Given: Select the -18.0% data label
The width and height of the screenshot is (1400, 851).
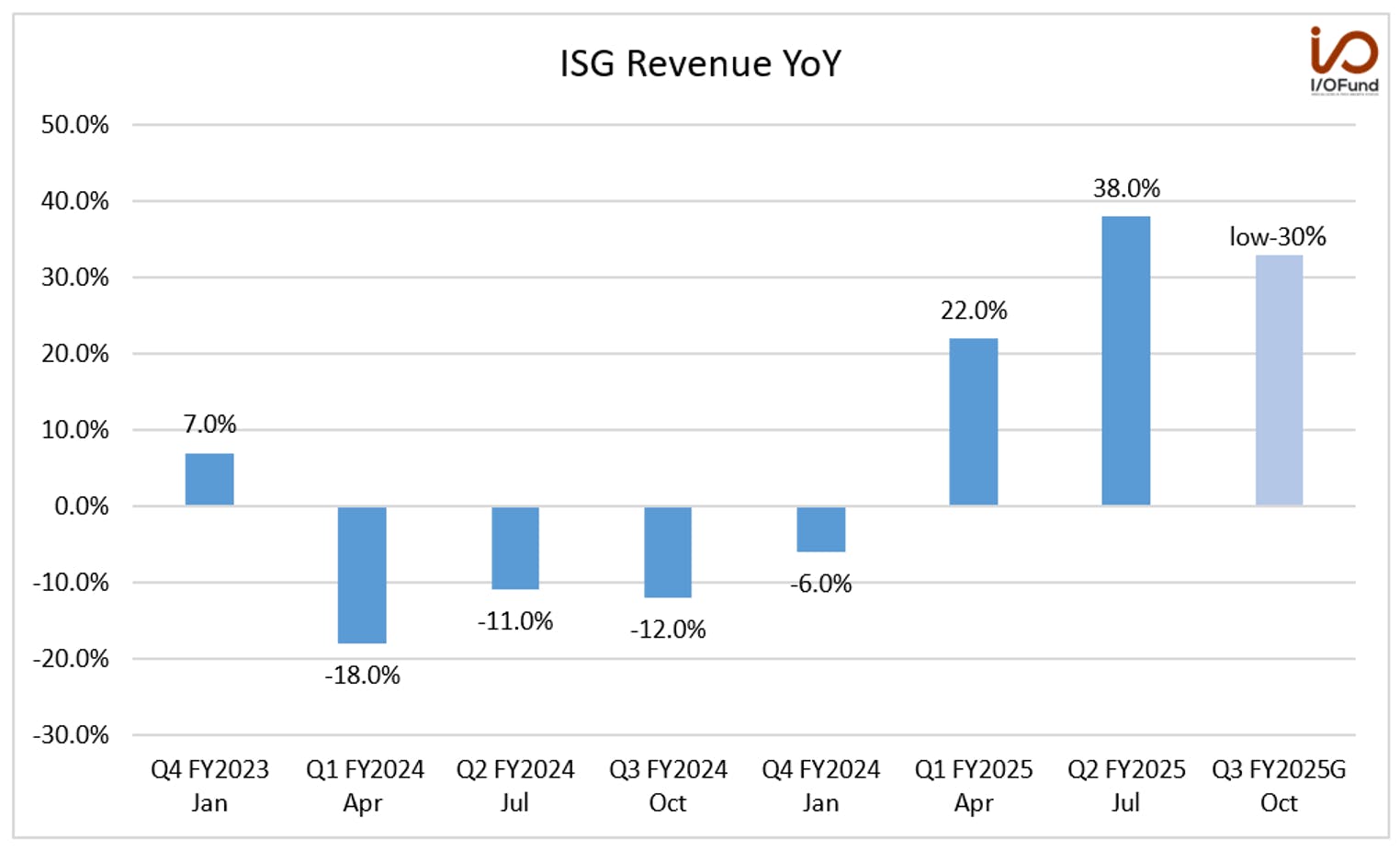Looking at the screenshot, I should (x=362, y=675).
